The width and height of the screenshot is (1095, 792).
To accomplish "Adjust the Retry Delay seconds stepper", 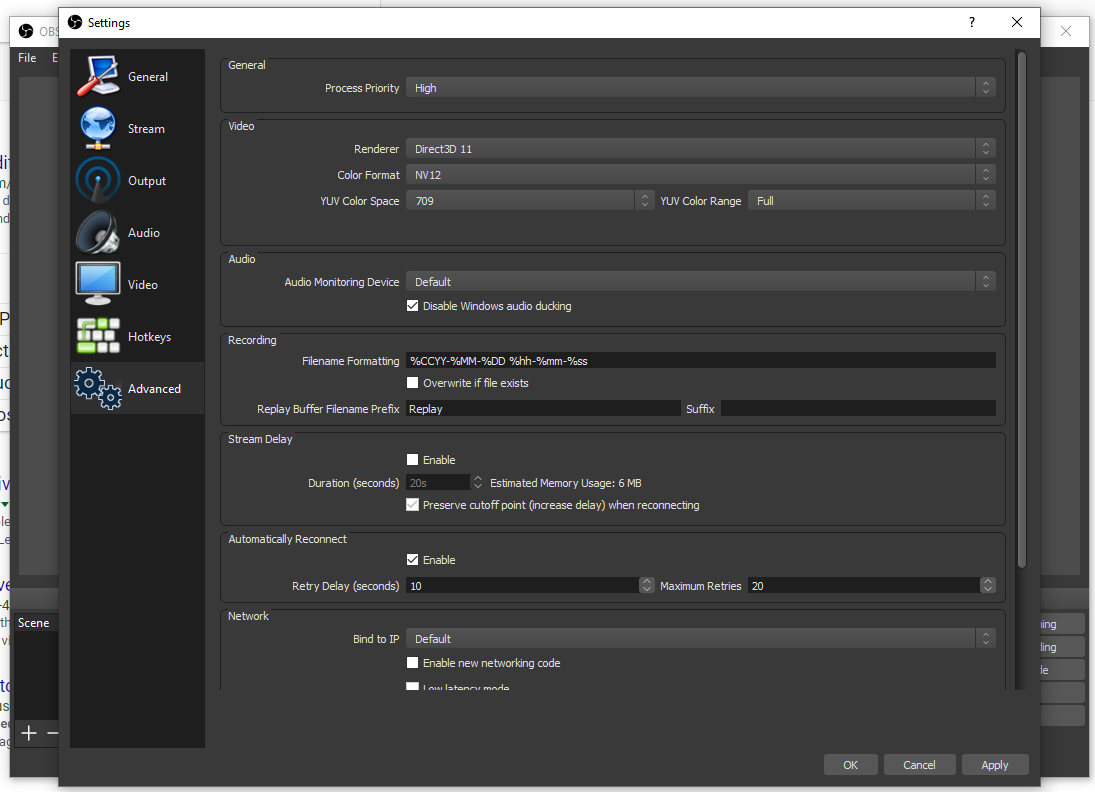I will click(x=647, y=585).
